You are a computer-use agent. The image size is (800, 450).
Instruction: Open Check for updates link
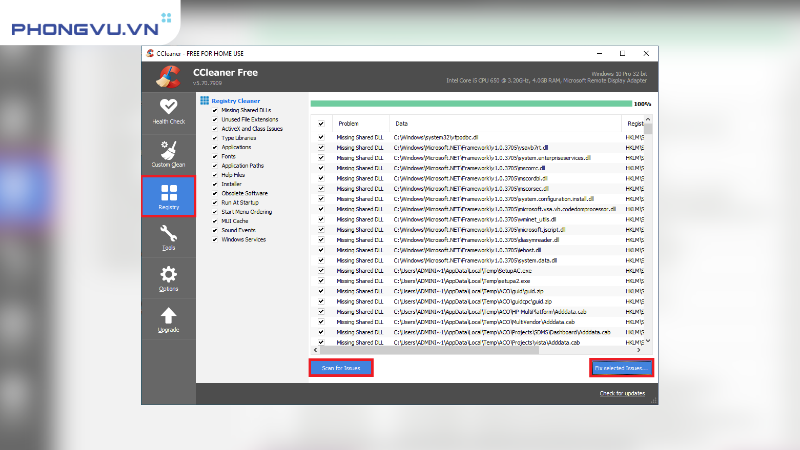[622, 393]
